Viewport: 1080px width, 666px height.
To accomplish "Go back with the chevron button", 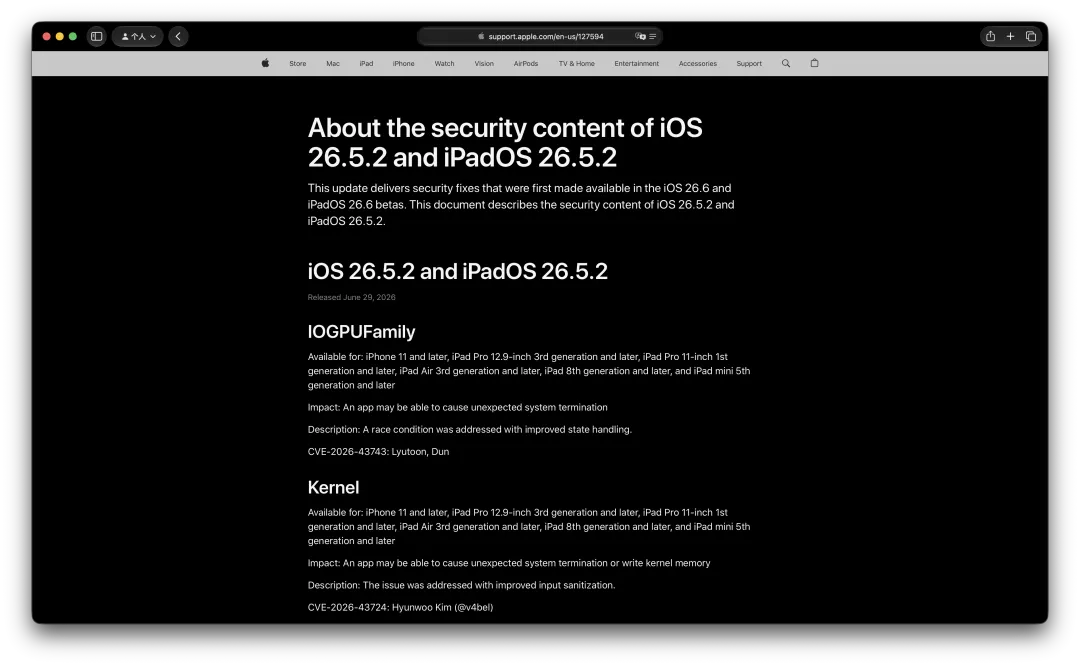I will tap(178, 37).
